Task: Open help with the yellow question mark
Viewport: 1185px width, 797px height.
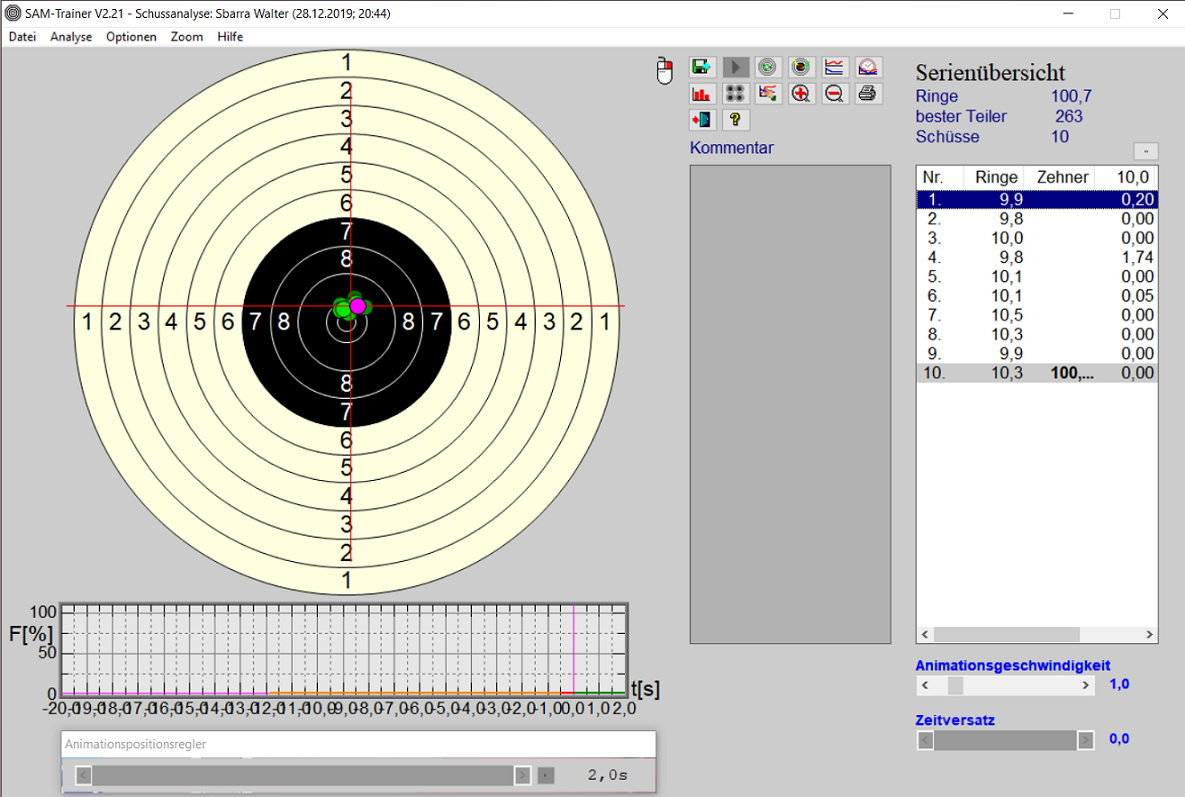Action: coord(736,120)
